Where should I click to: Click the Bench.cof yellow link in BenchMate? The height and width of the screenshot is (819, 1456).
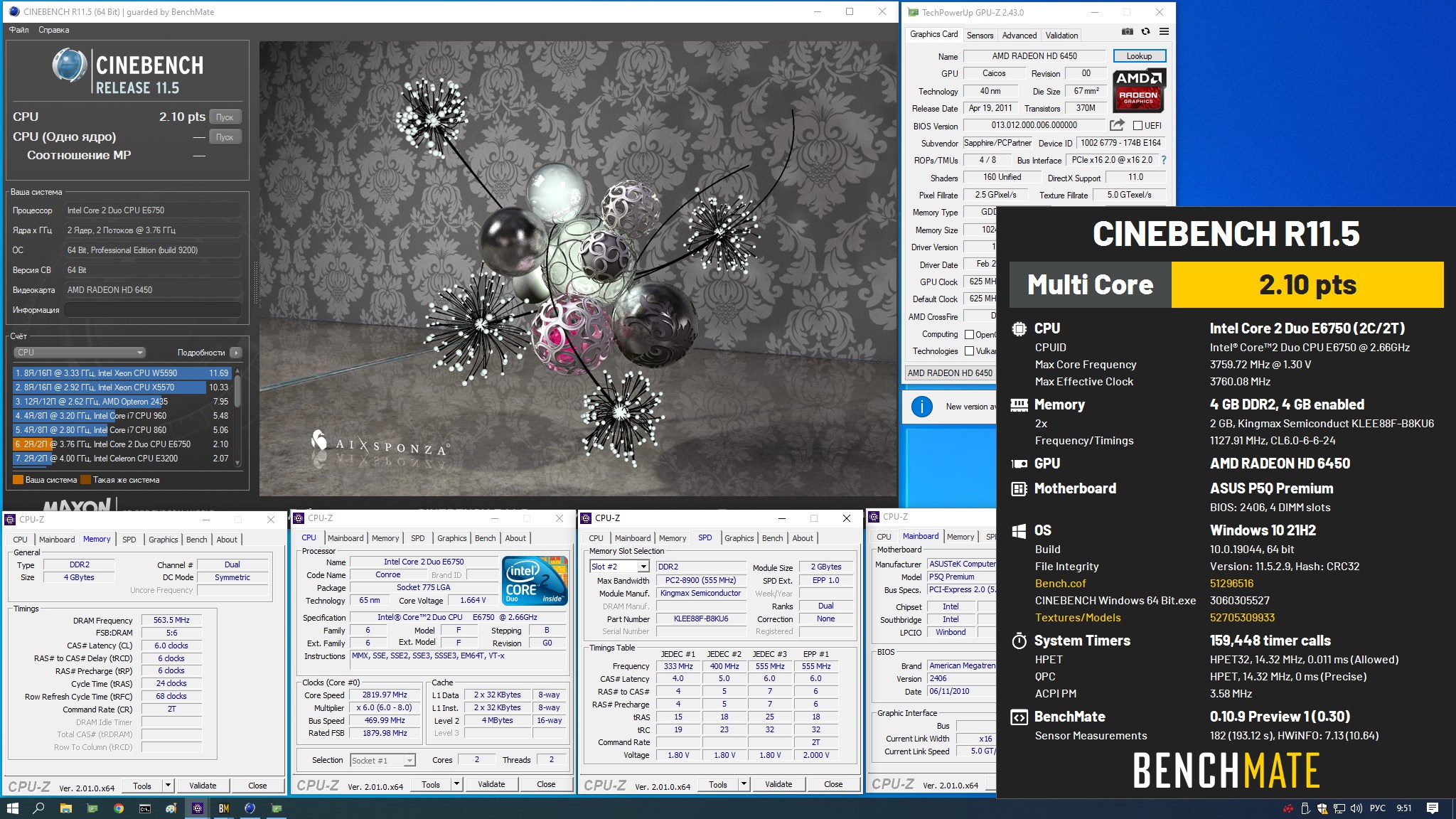[1060, 584]
